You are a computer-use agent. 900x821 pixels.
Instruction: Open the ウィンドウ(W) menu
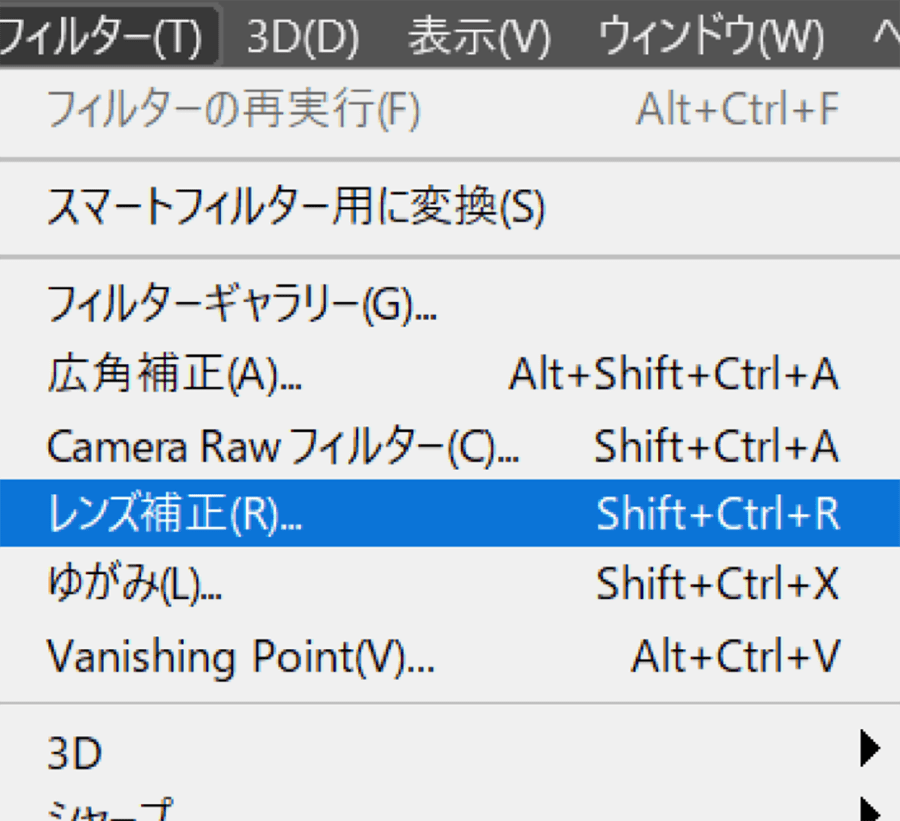click(711, 37)
